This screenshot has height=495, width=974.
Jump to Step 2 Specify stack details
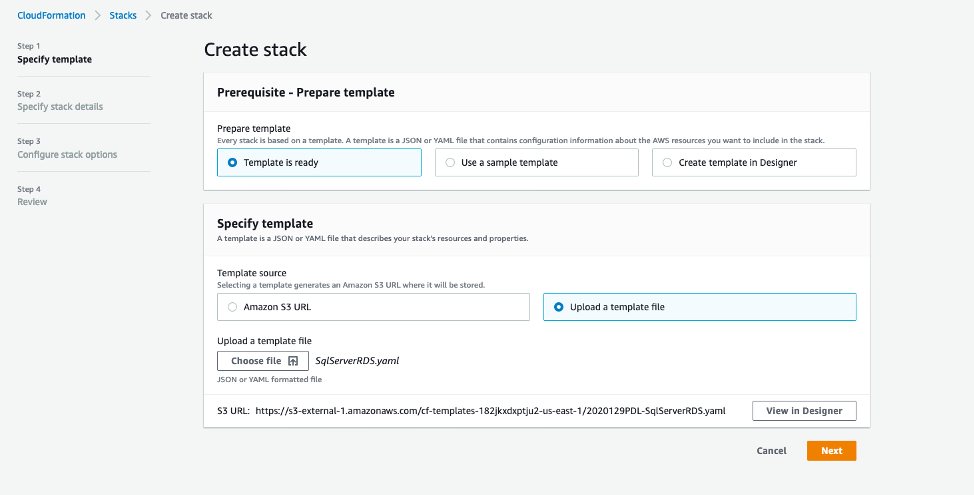click(x=60, y=107)
